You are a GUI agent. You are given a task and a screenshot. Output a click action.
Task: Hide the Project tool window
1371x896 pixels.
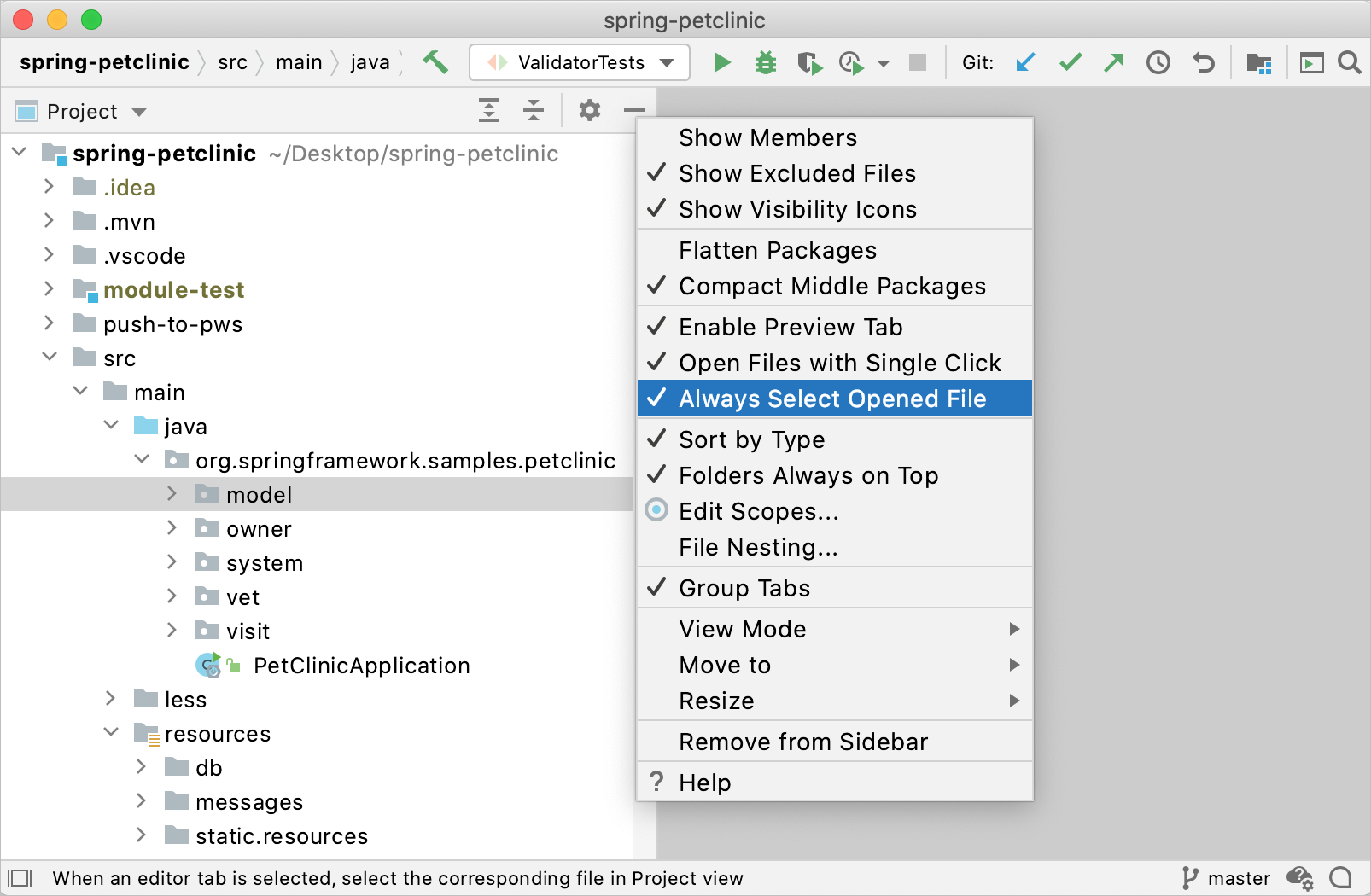click(634, 110)
